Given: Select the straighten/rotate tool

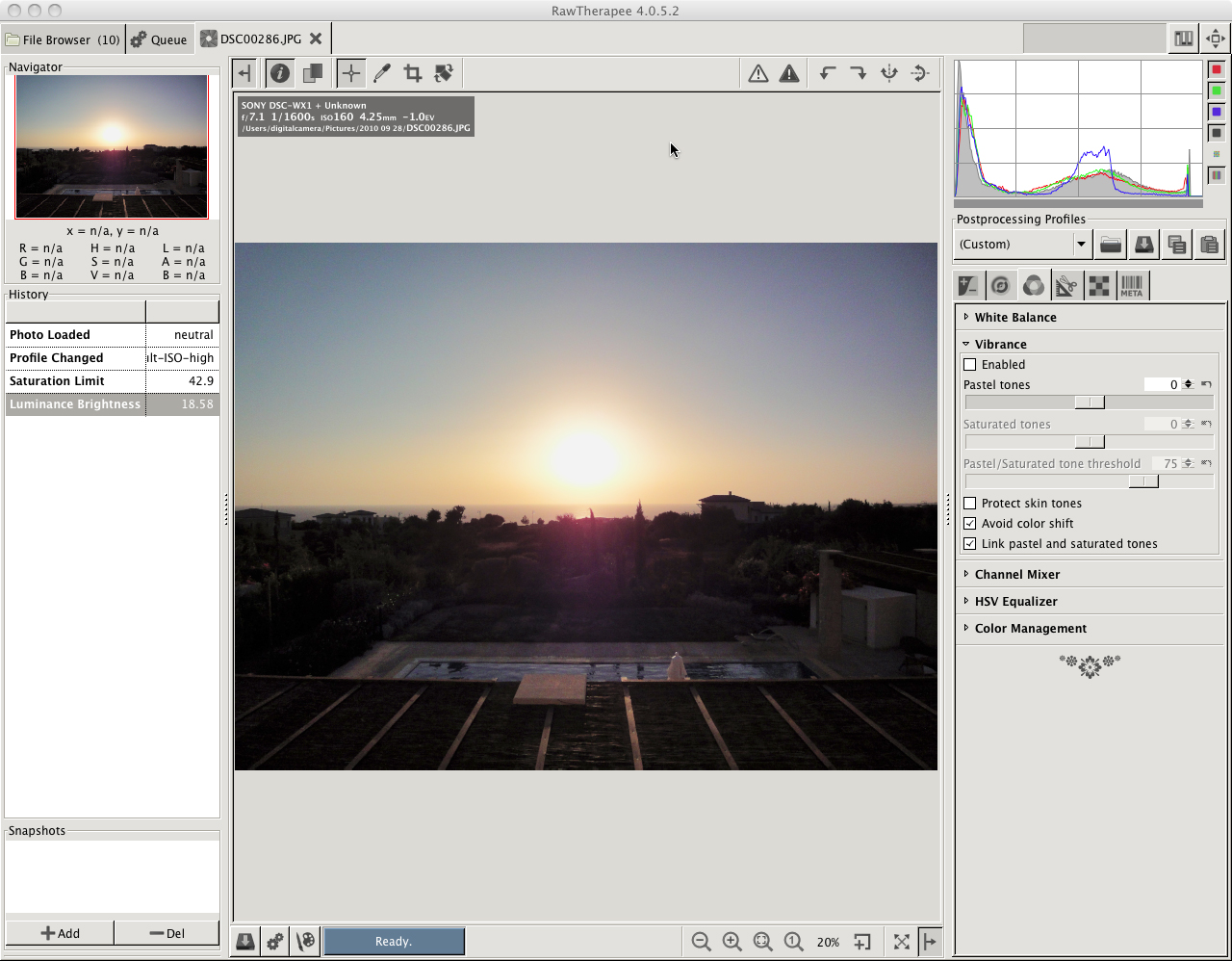Looking at the screenshot, I should point(444,73).
